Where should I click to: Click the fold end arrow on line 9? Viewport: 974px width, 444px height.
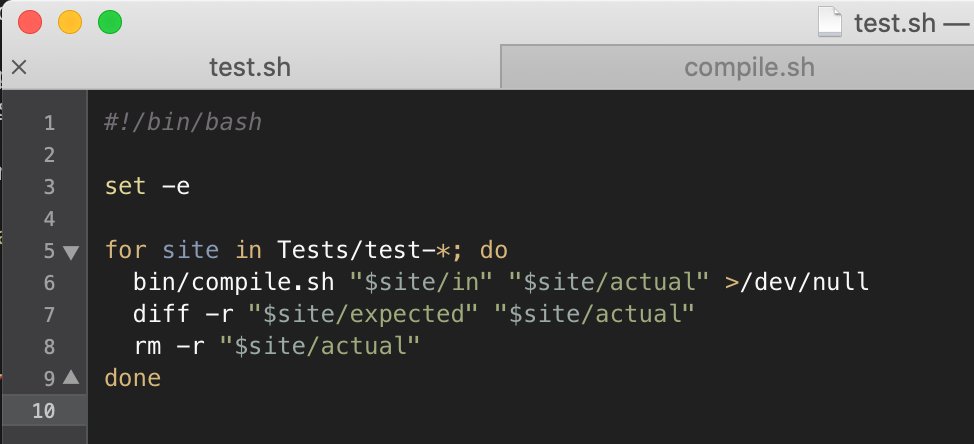tap(71, 377)
